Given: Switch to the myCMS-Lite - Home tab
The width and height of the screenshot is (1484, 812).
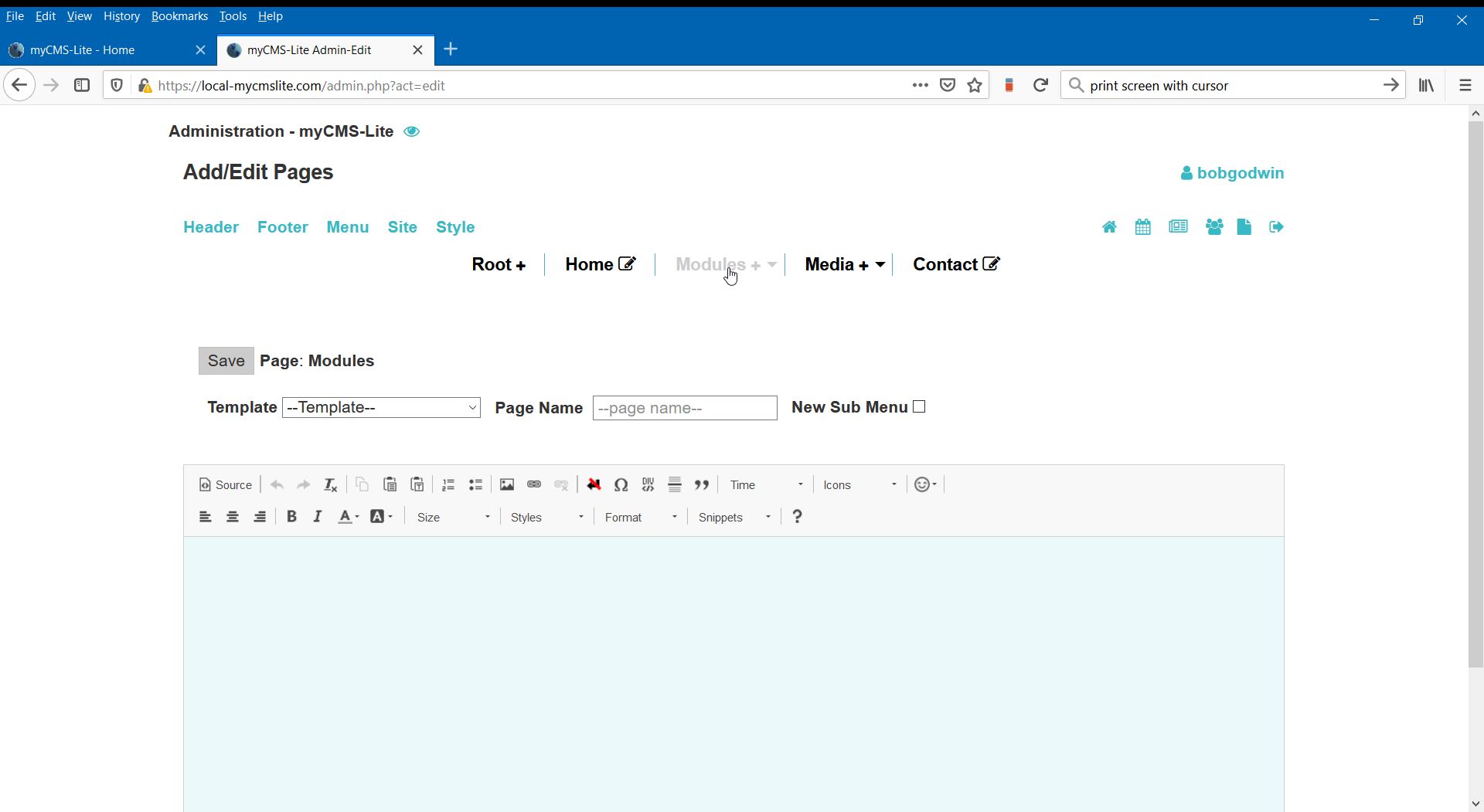Looking at the screenshot, I should point(100,50).
